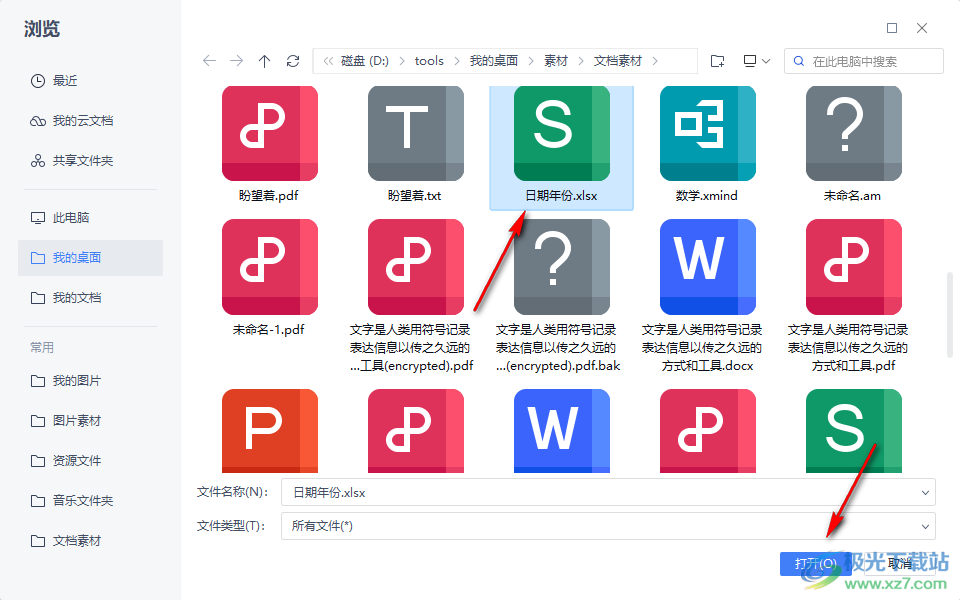Go back to the previous folder
Image resolution: width=960 pixels, height=600 pixels.
coord(209,61)
